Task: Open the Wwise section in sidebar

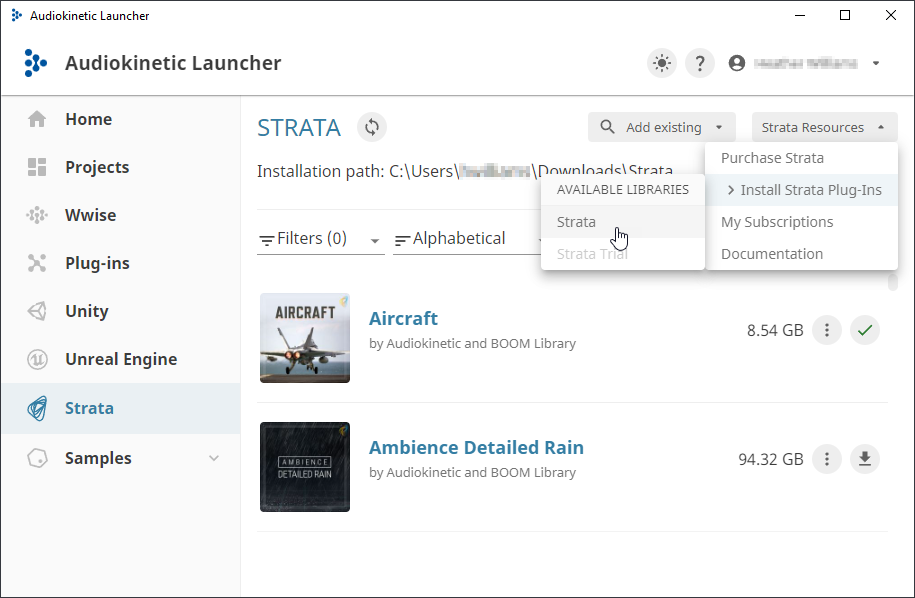Action: pos(90,215)
